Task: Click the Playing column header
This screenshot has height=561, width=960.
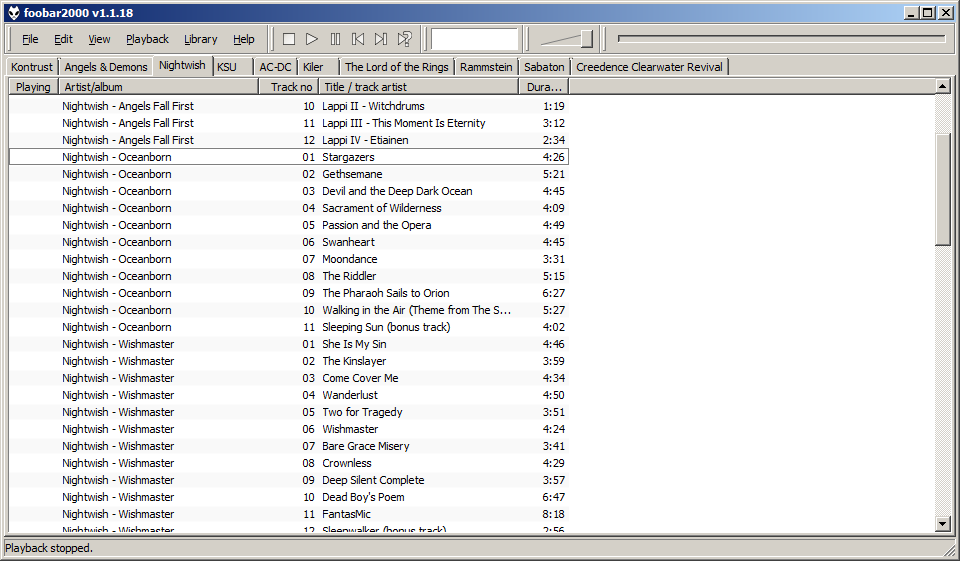Action: [33, 87]
